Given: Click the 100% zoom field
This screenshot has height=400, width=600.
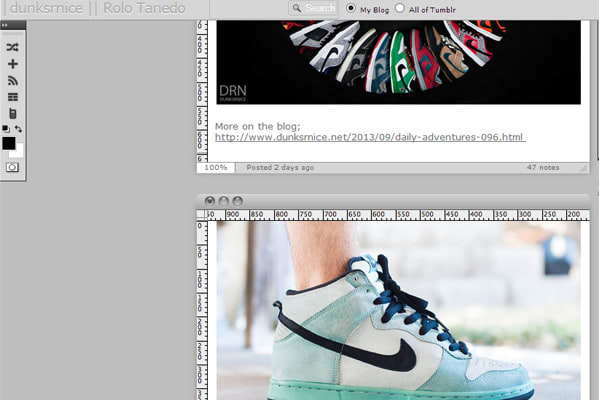Looking at the screenshot, I should 216,168.
